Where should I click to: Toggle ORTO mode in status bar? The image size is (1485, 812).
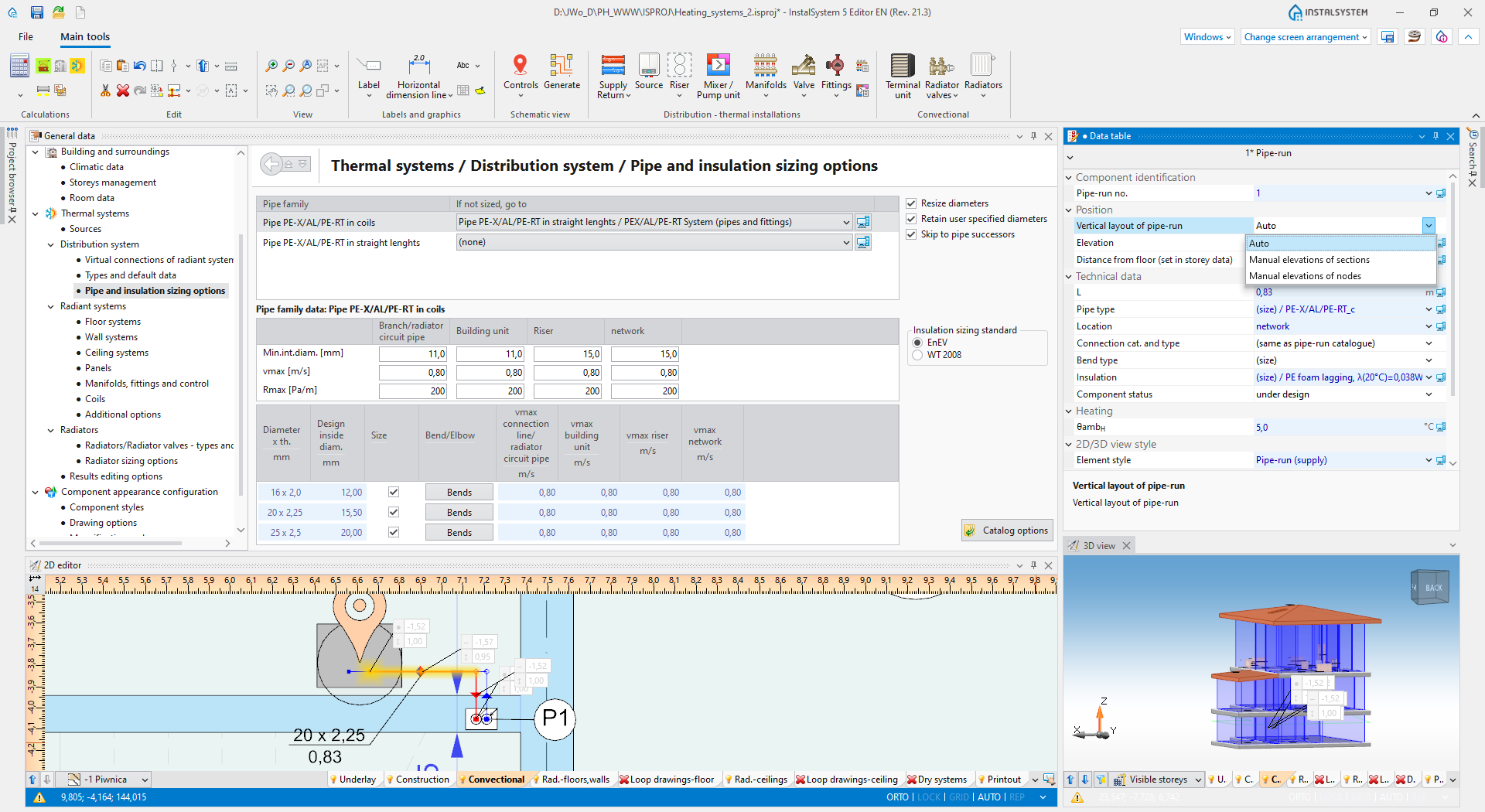point(897,797)
